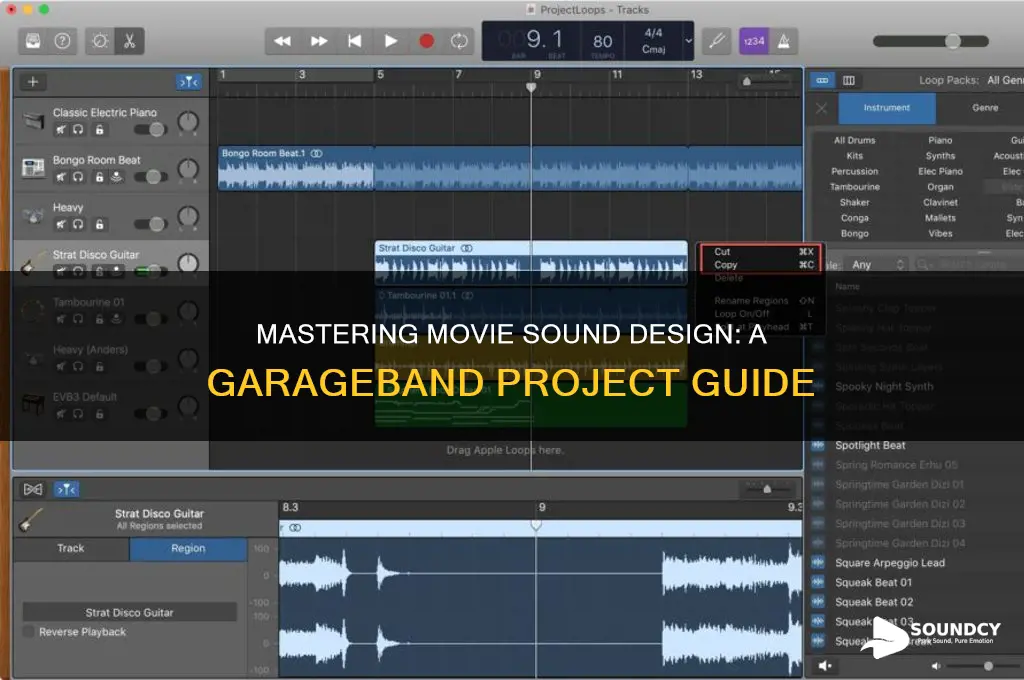Filter loops by Synths keyword
1024x680 pixels.
pos(940,156)
